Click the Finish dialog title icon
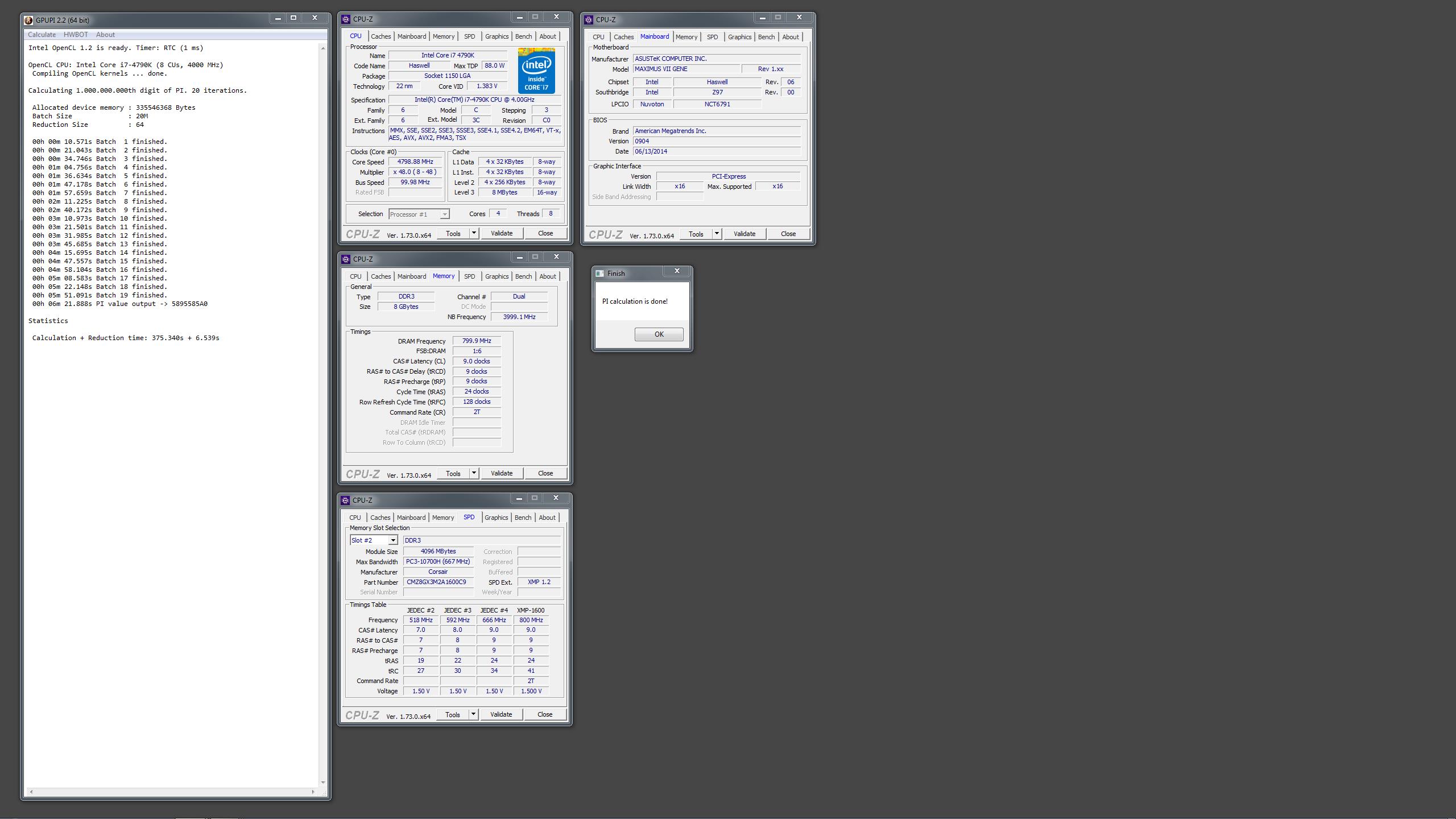 coord(600,274)
